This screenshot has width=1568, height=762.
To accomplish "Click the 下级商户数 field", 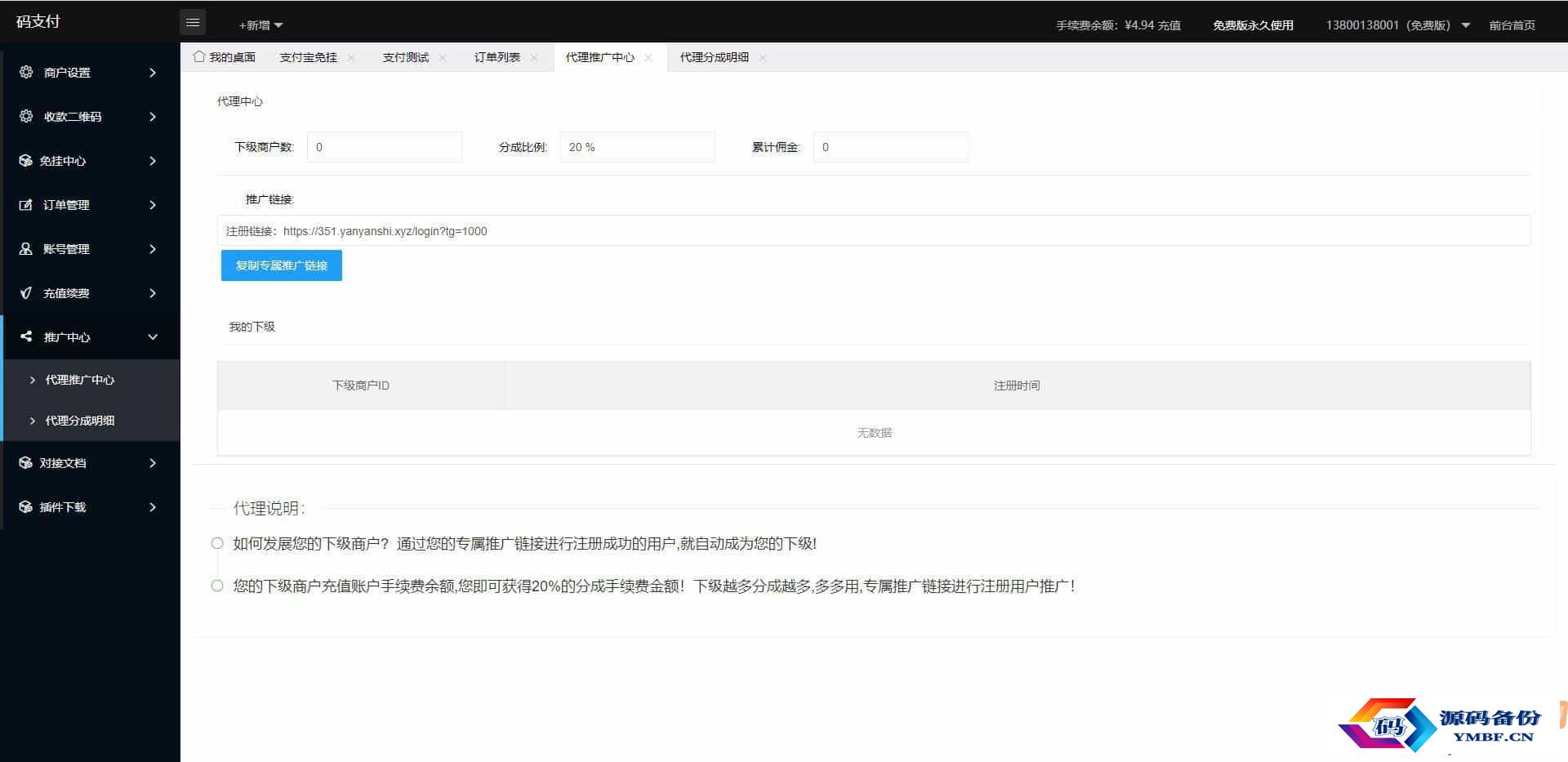I will coord(385,147).
